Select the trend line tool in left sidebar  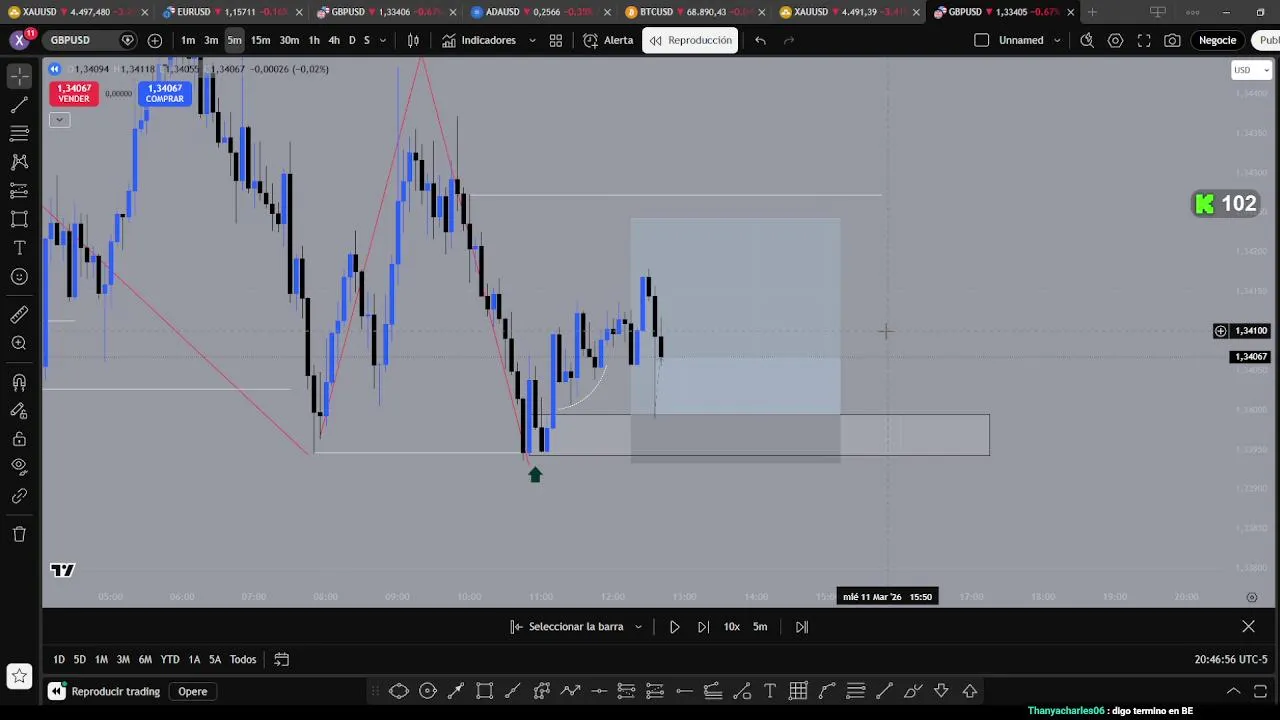(x=19, y=105)
